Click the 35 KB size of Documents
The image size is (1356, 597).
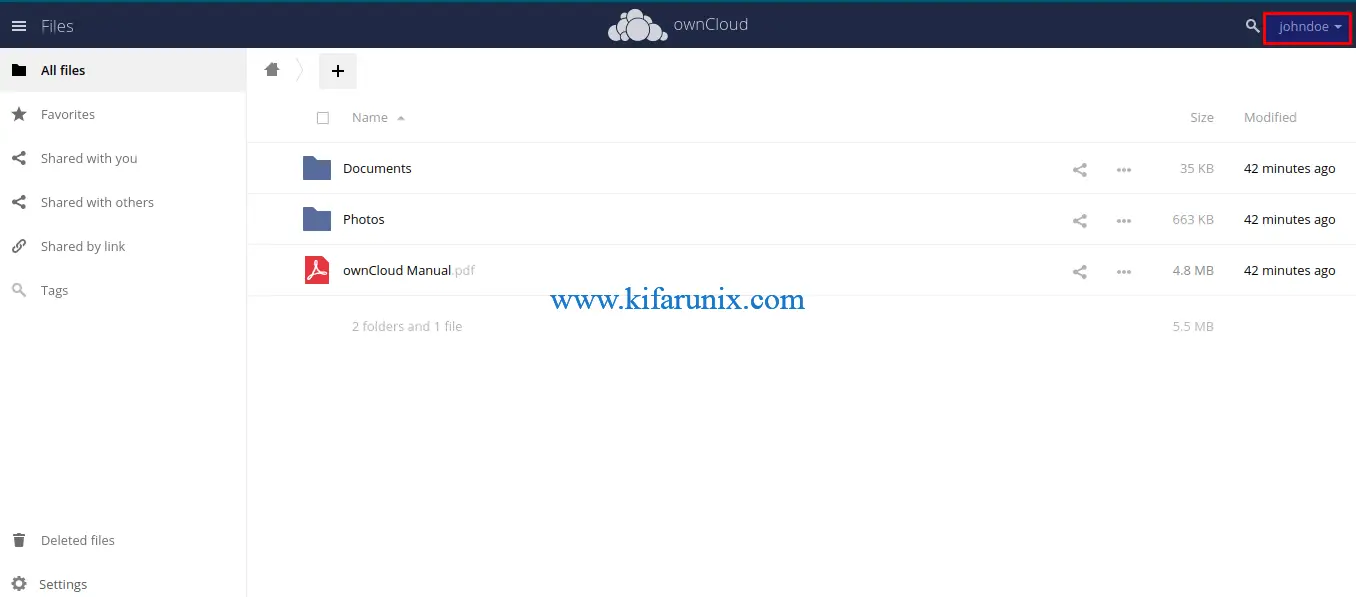[1197, 169]
